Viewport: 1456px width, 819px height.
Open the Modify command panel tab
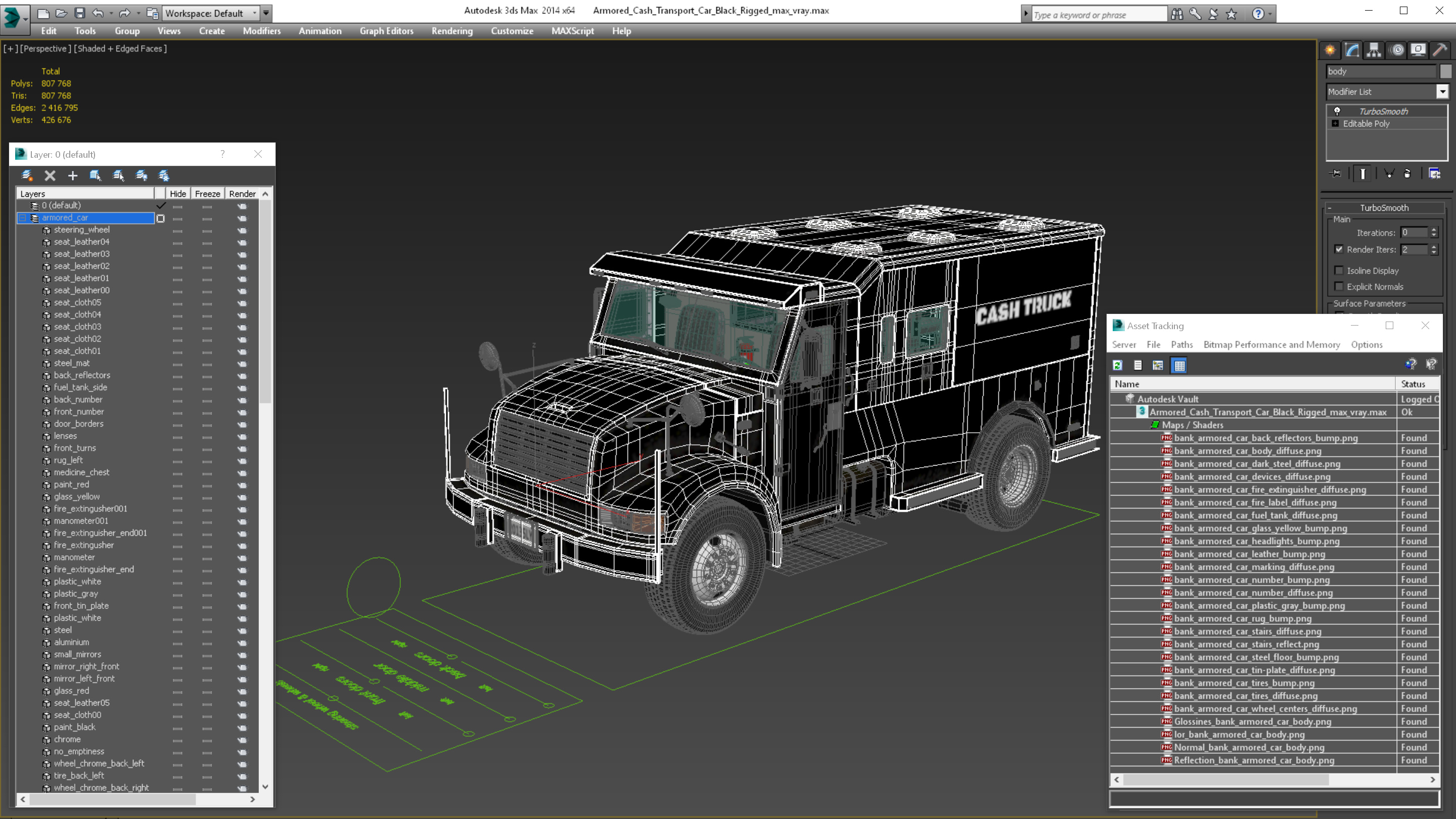(1352, 51)
